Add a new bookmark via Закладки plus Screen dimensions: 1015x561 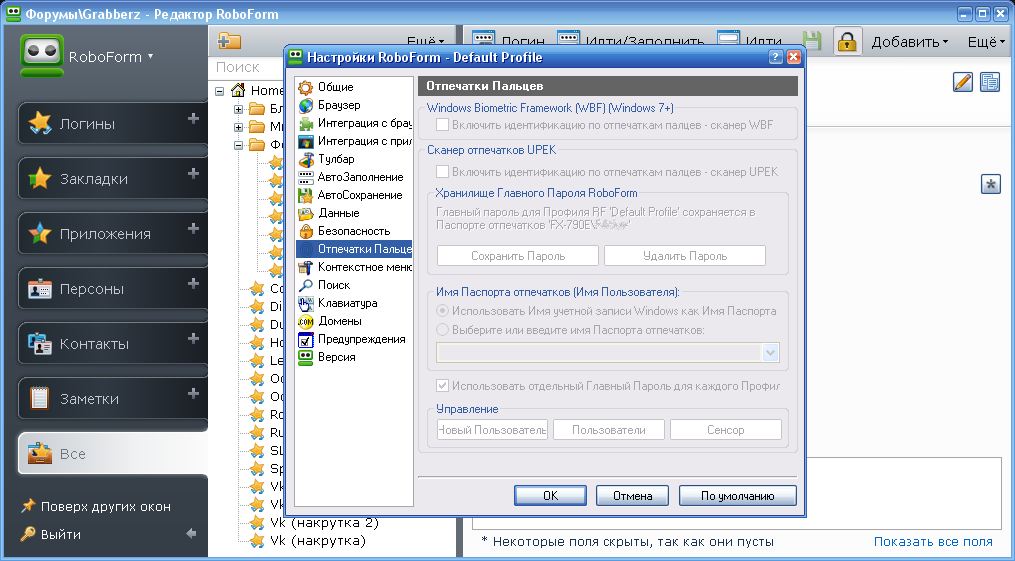pos(193,173)
